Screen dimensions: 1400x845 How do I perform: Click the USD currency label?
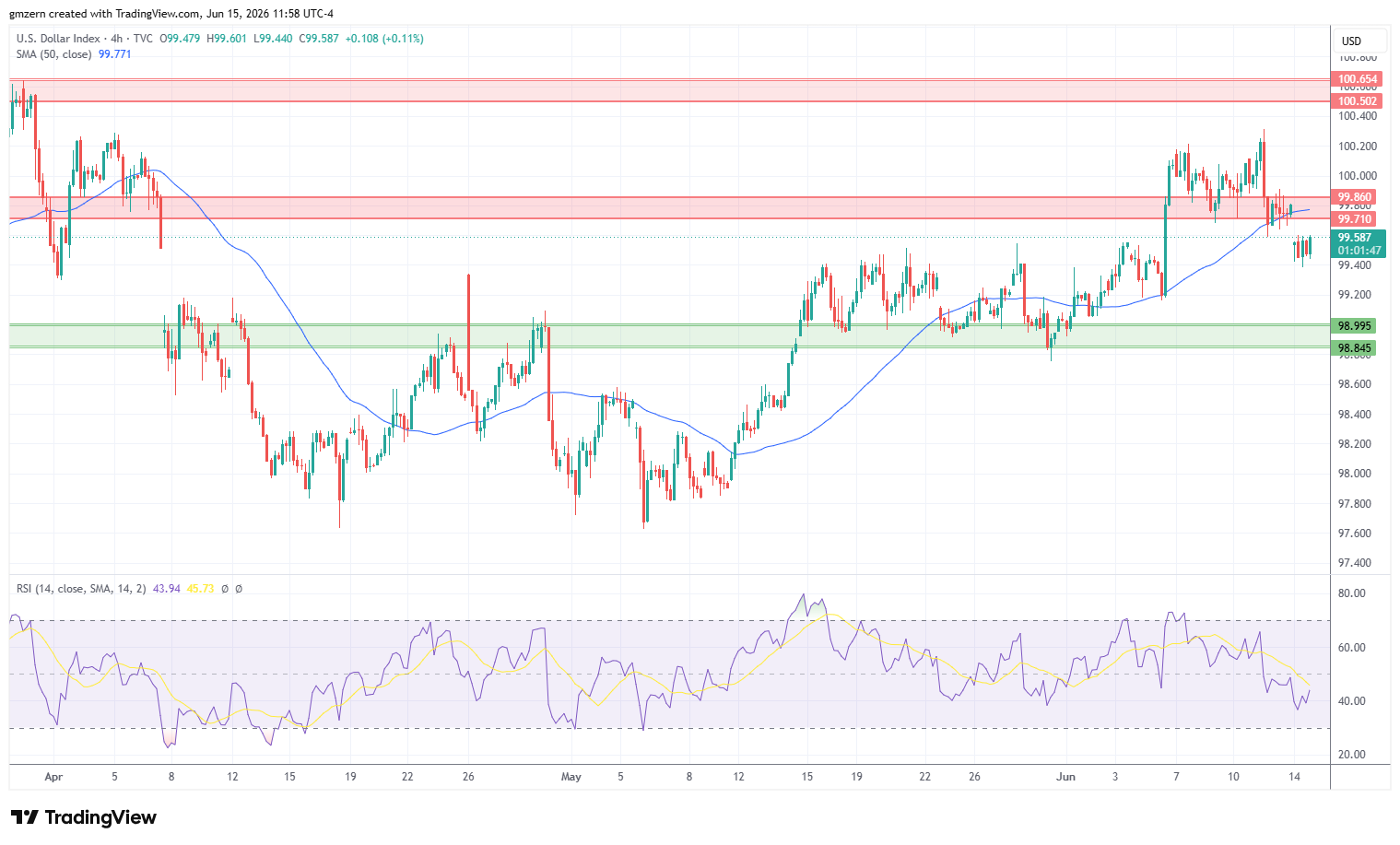click(1351, 41)
